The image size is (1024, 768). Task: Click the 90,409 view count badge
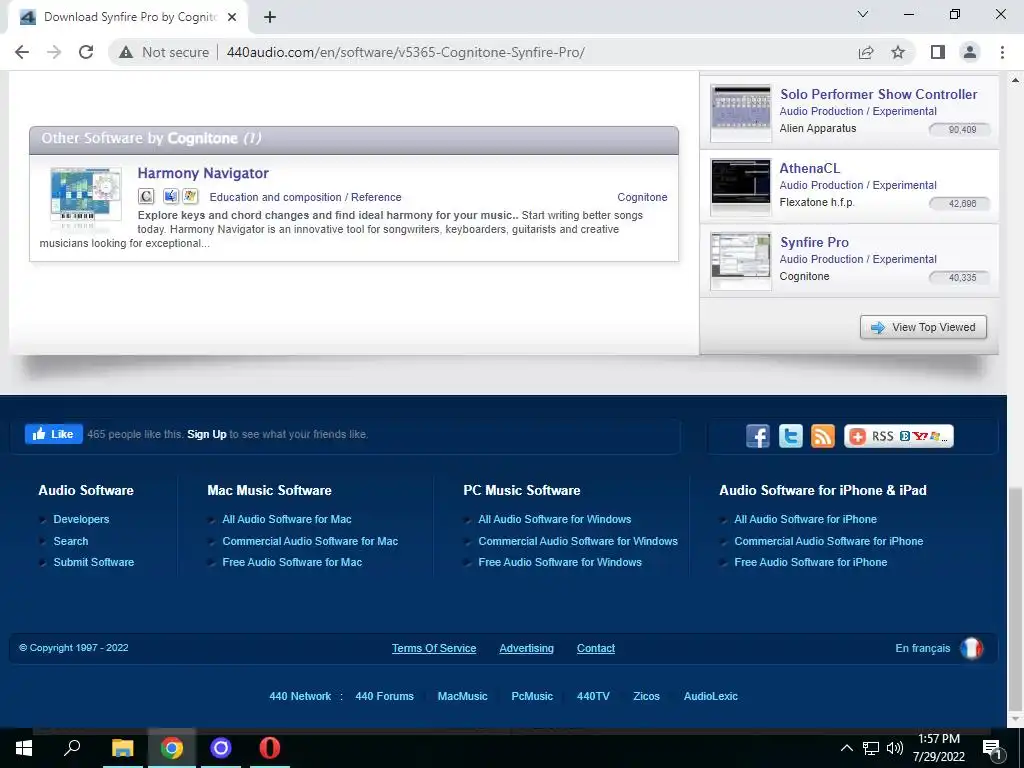960,129
